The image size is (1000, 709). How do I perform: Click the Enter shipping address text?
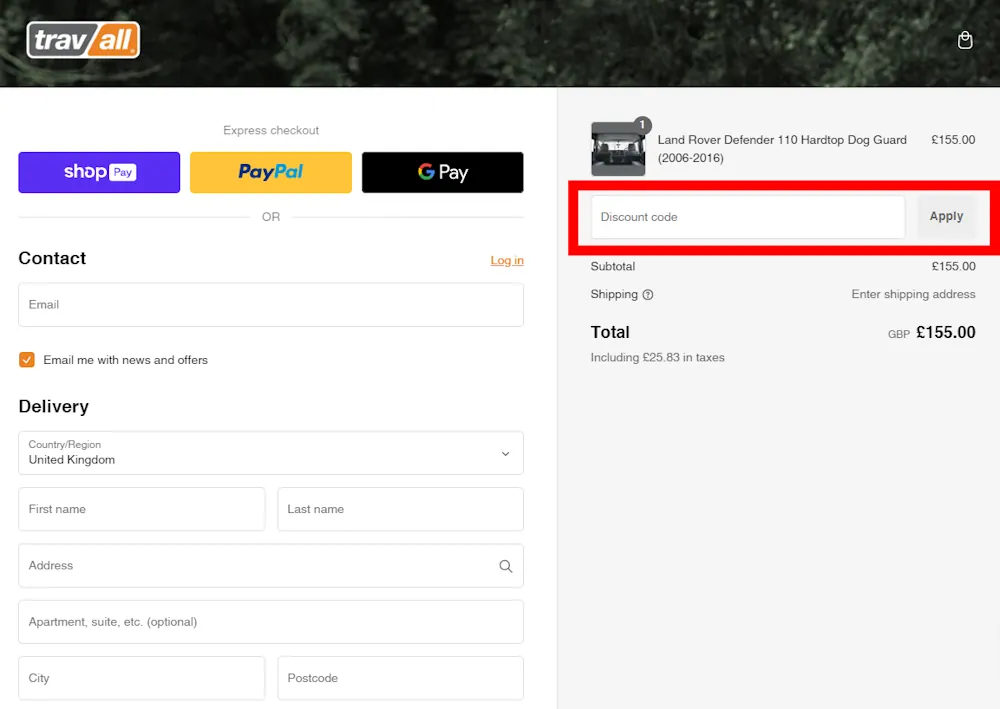[913, 294]
